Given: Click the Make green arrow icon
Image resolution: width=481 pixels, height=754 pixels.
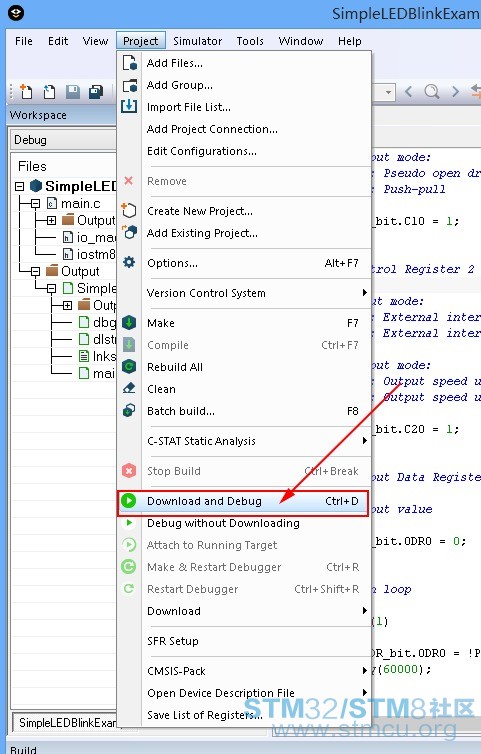Looking at the screenshot, I should [x=129, y=323].
